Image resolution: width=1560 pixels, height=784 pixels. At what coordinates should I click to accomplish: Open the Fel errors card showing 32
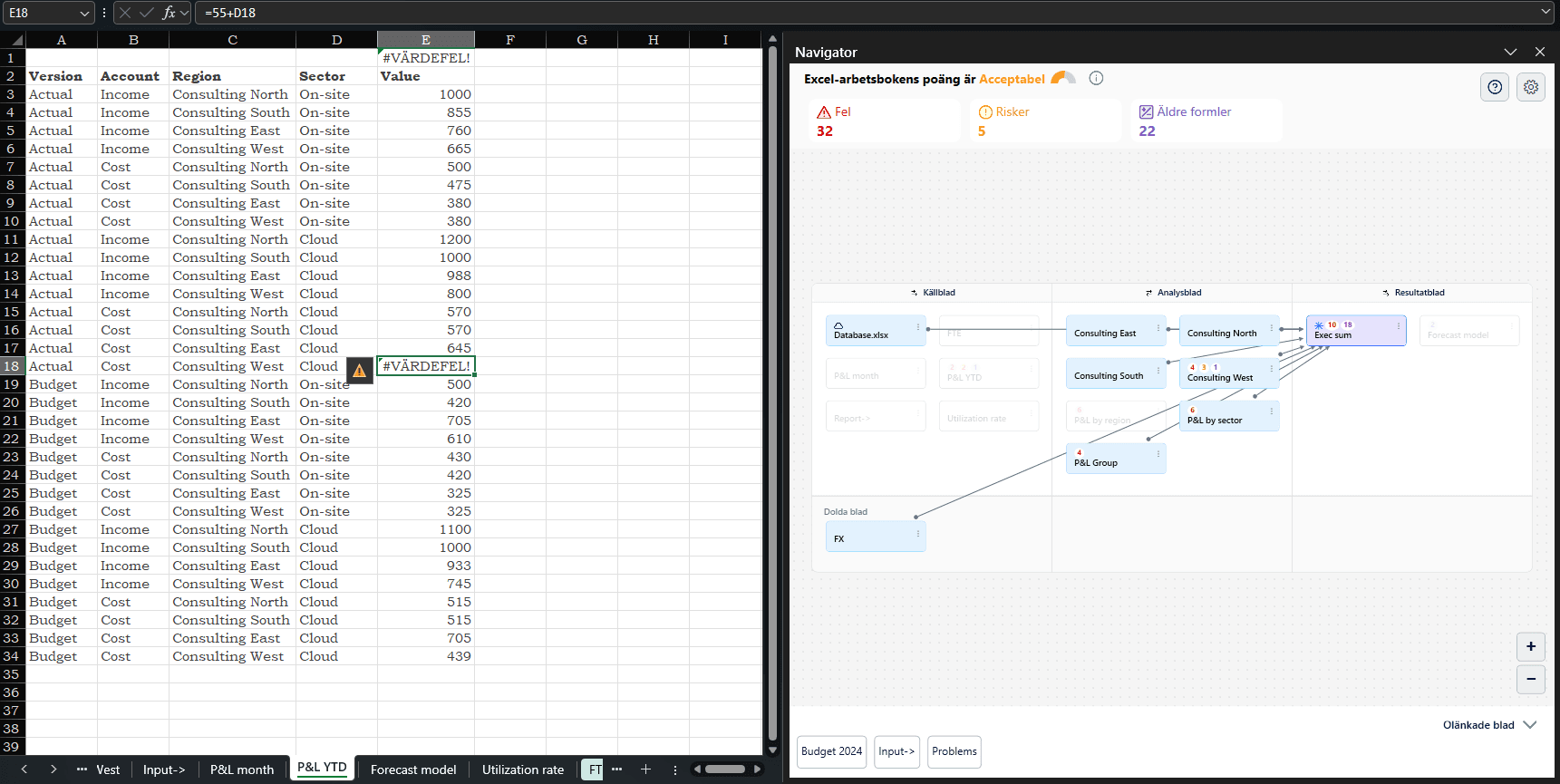click(884, 121)
